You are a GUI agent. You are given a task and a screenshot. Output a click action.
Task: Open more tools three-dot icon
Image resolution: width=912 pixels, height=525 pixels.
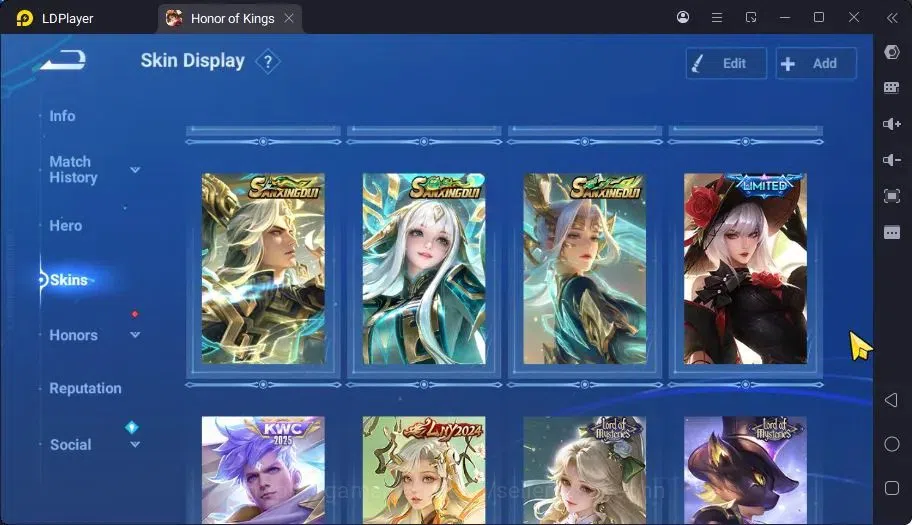pyautogui.click(x=892, y=233)
